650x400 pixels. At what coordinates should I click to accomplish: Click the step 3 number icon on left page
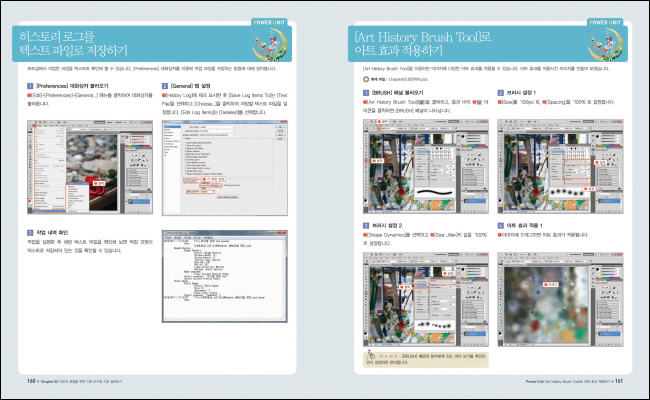(26, 232)
